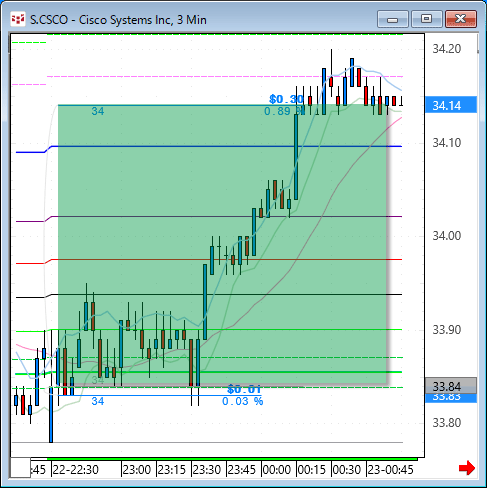Click the 23:30 time axis label

tap(207, 470)
